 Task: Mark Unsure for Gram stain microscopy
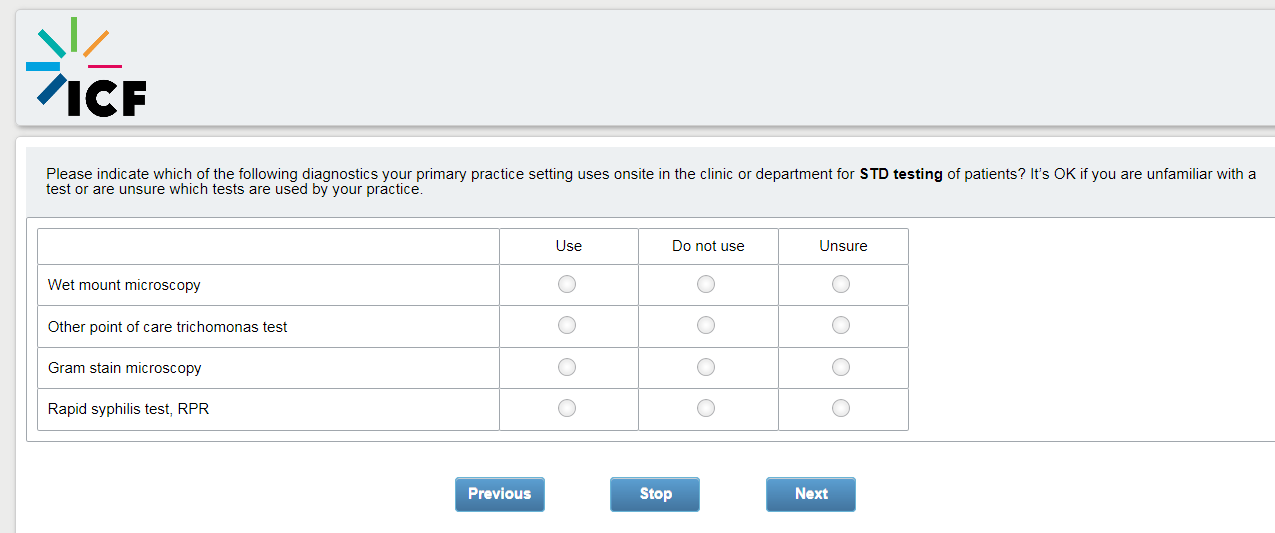click(841, 368)
